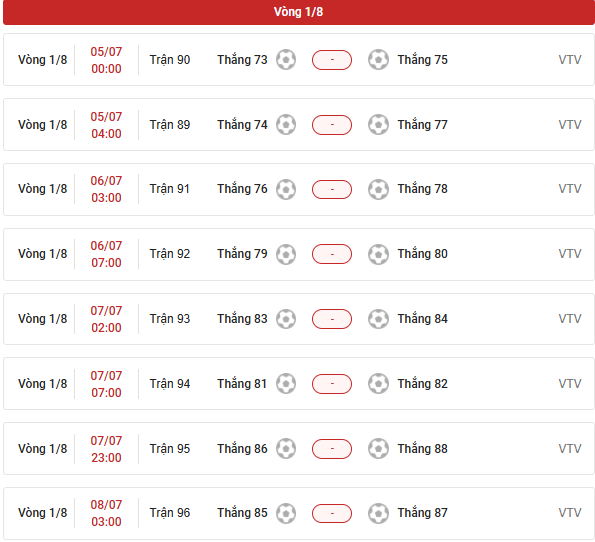Click the Thắng 73 team ball icon
595x542 pixels.
tap(286, 60)
